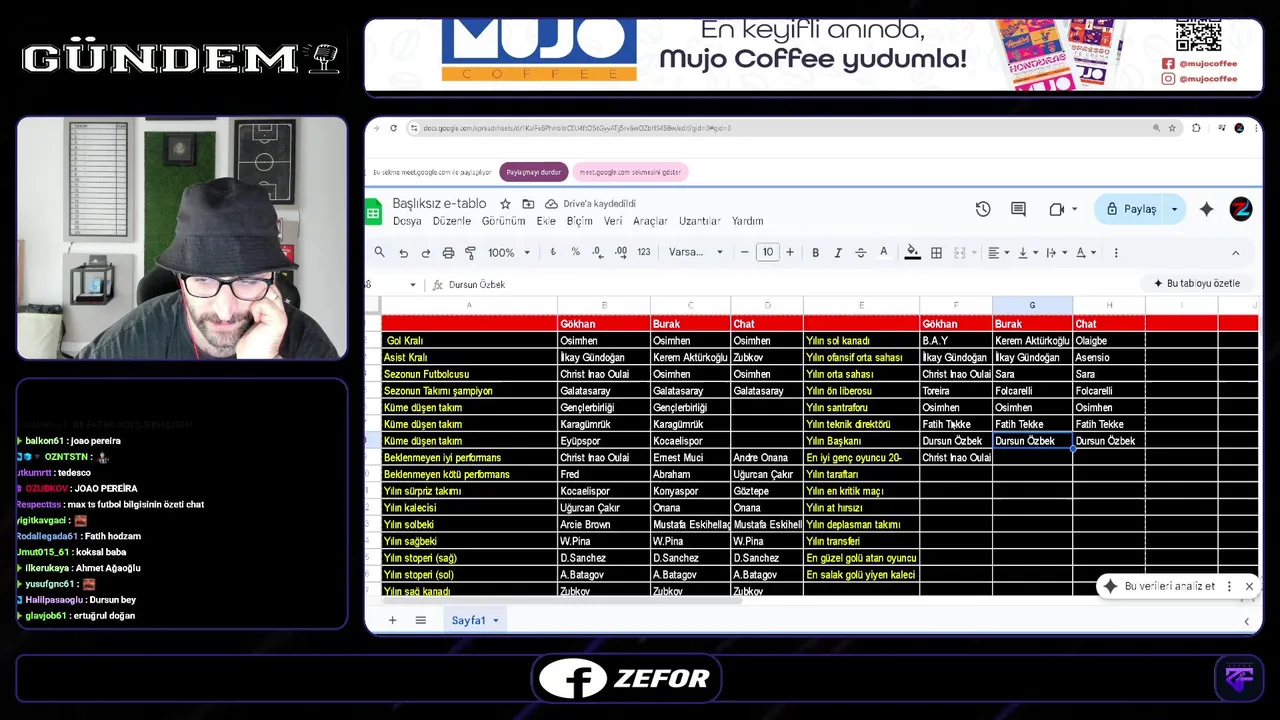Click the Google Sheets home logo
This screenshot has height=720, width=1280.
point(373,210)
